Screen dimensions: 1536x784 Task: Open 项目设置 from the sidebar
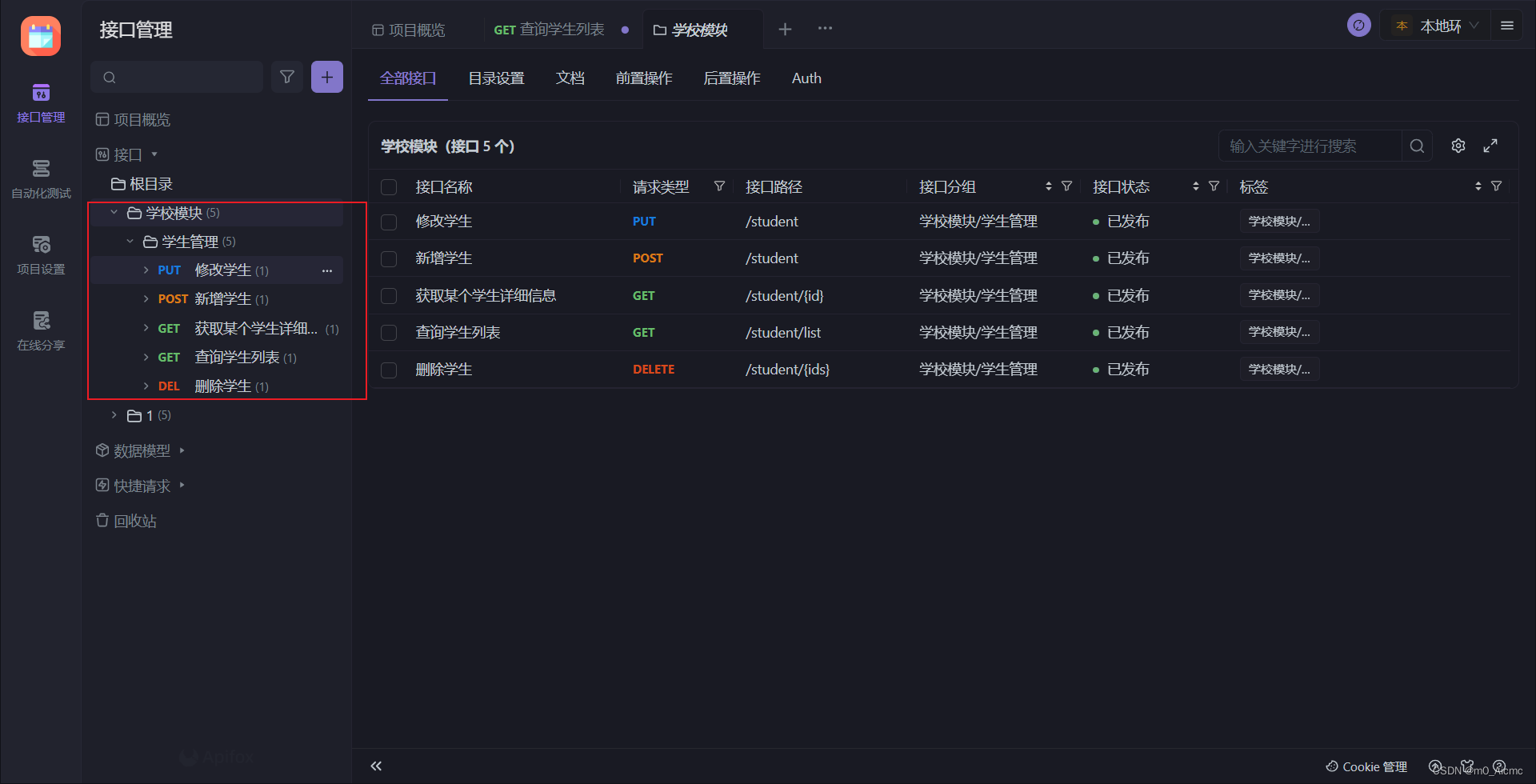click(x=40, y=254)
